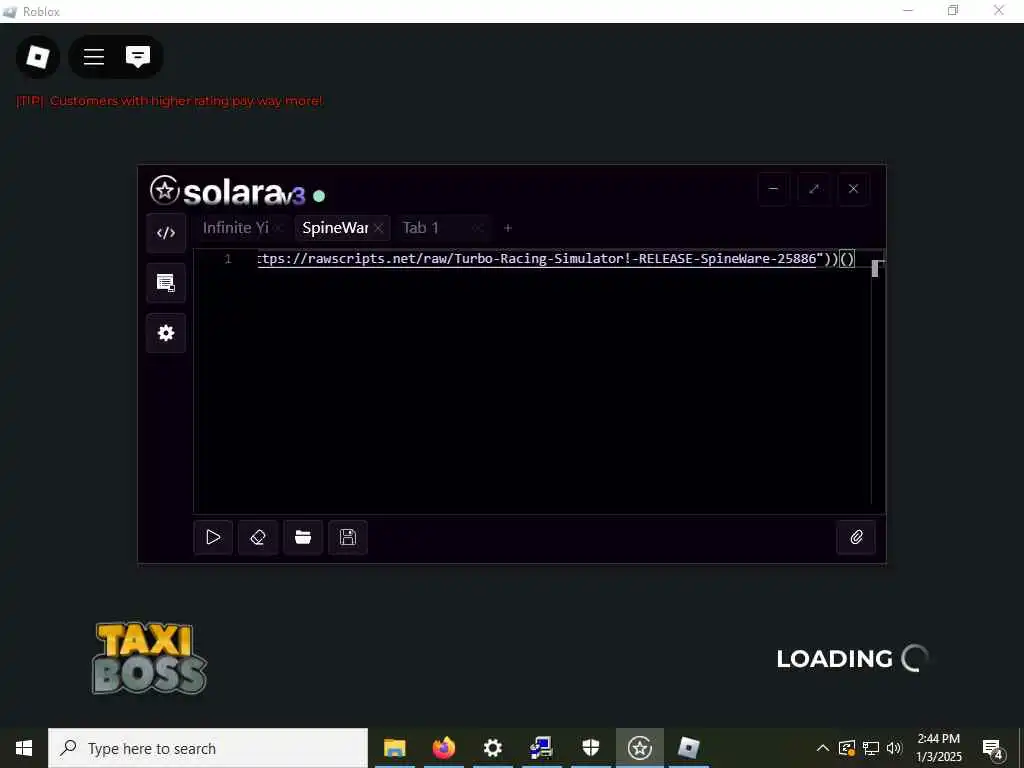Launch Firefox from the taskbar
Screen dimensions: 1024x768
click(x=443, y=748)
